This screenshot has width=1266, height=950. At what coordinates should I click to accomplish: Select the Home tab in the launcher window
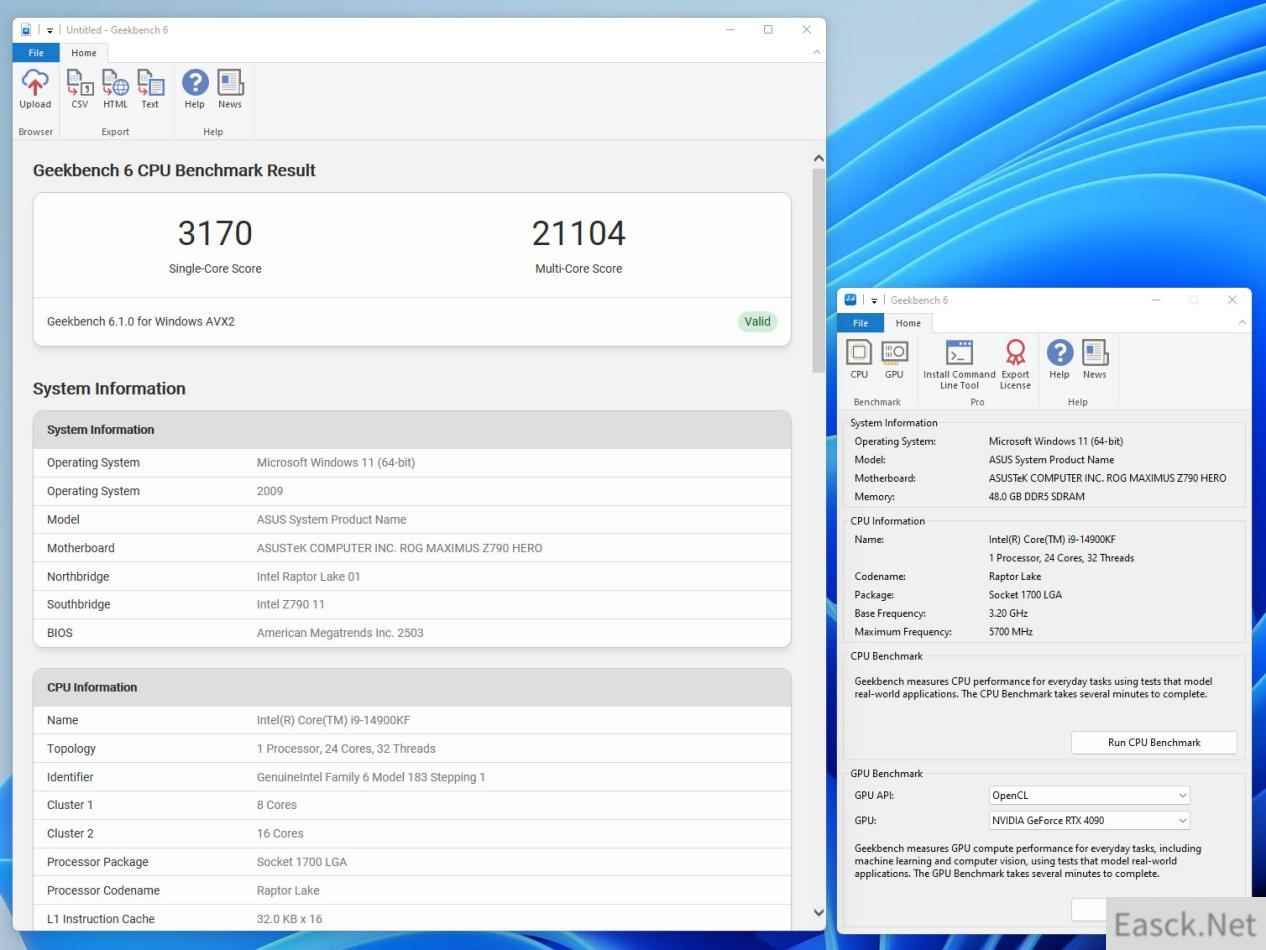click(x=908, y=323)
